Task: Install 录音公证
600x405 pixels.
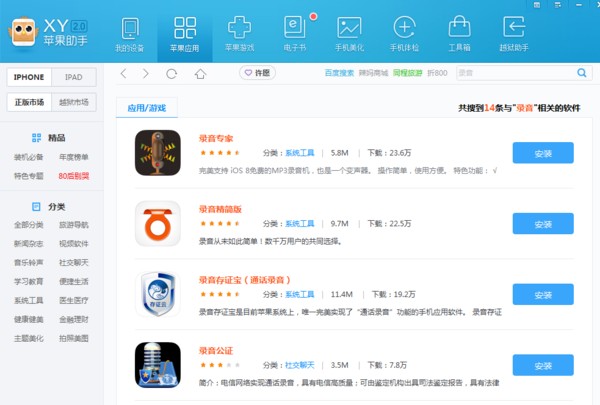Action: point(543,365)
